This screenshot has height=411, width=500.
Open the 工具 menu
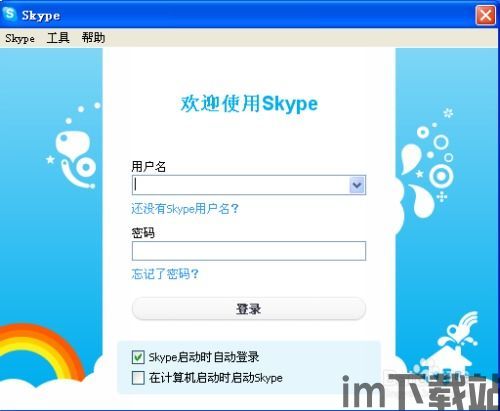pyautogui.click(x=58, y=38)
